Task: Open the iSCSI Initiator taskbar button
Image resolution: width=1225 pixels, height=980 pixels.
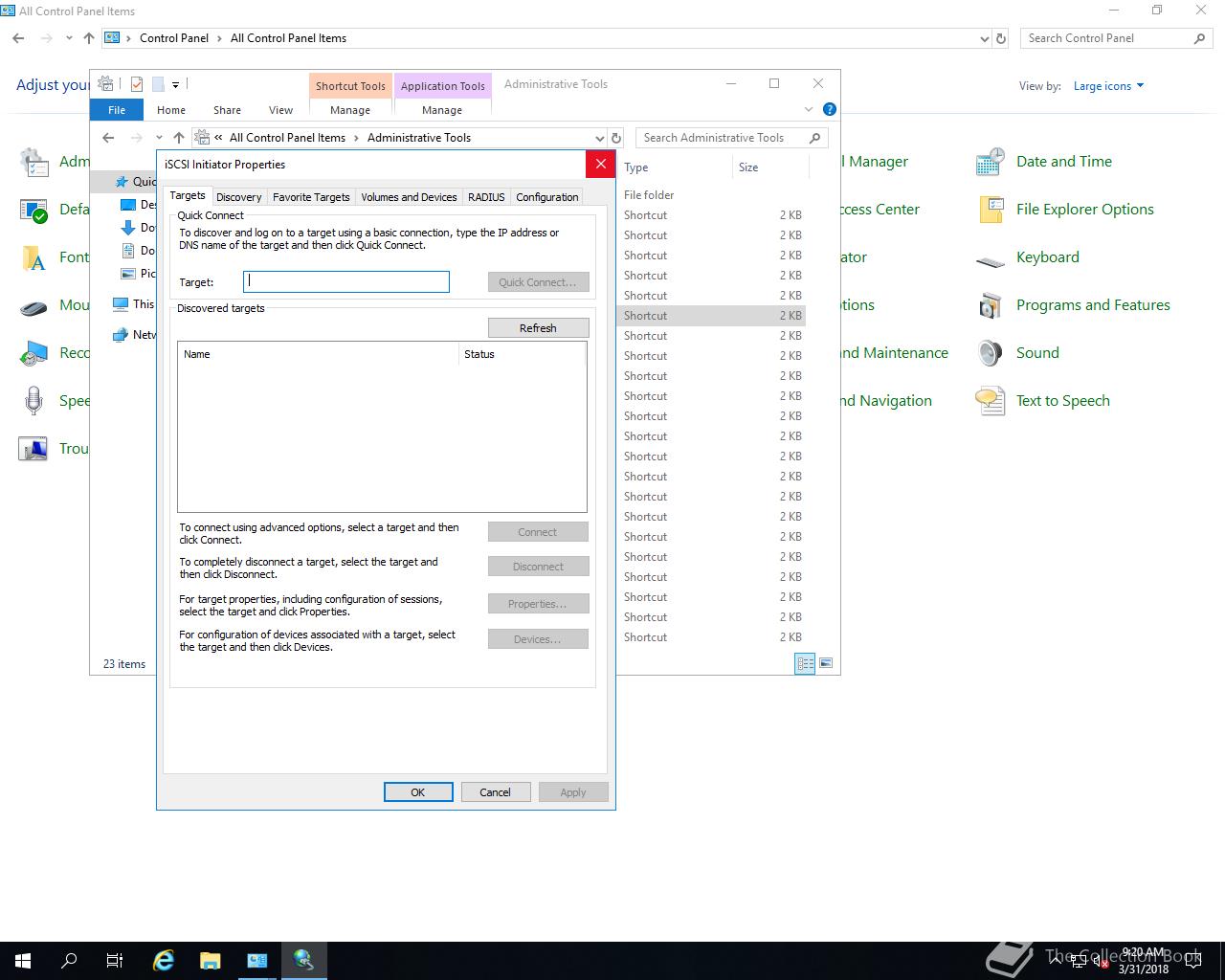Action: 304,961
